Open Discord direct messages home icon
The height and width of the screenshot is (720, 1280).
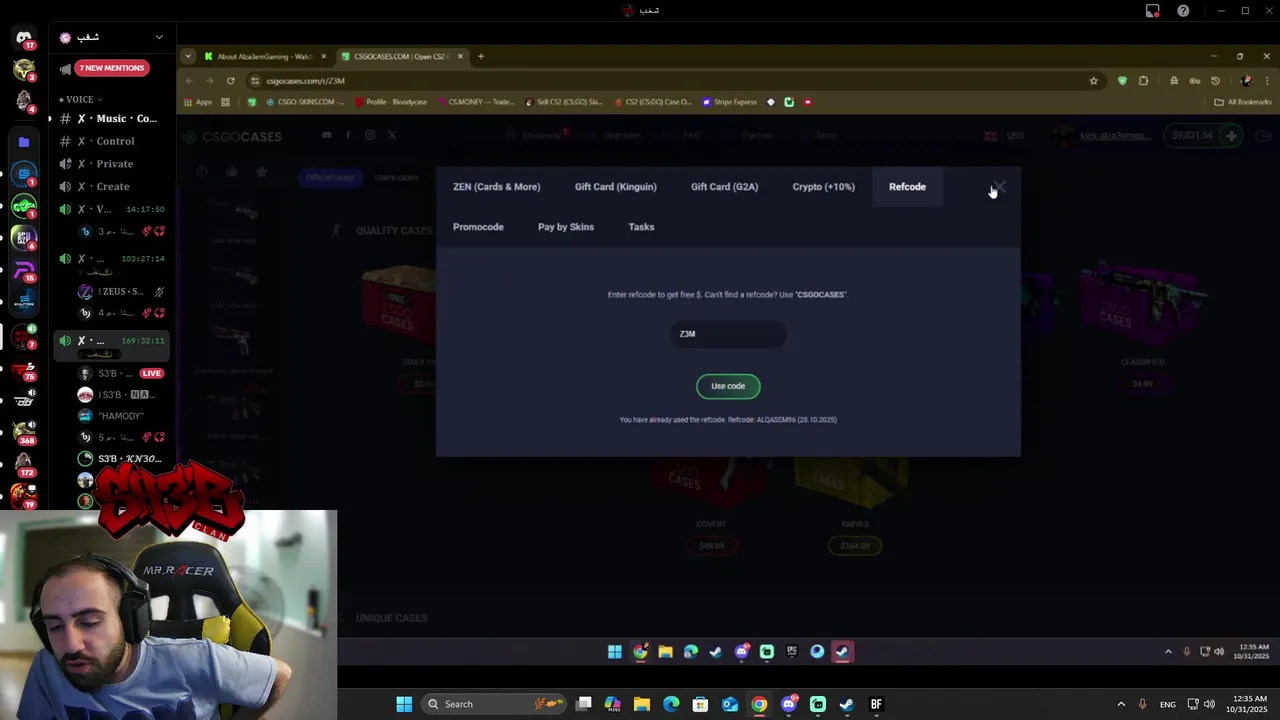24,38
